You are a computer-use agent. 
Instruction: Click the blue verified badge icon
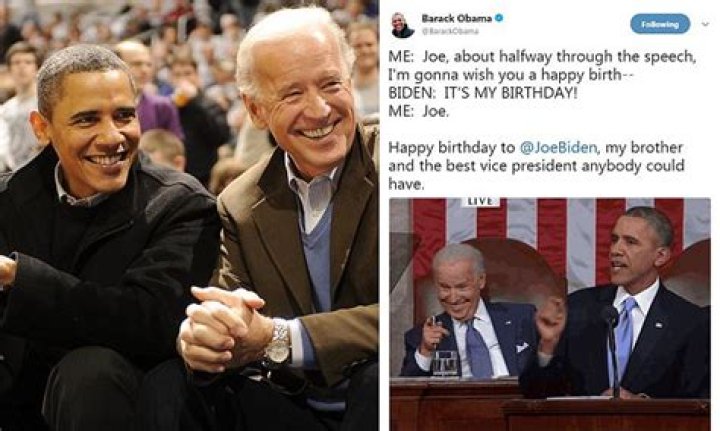click(500, 18)
